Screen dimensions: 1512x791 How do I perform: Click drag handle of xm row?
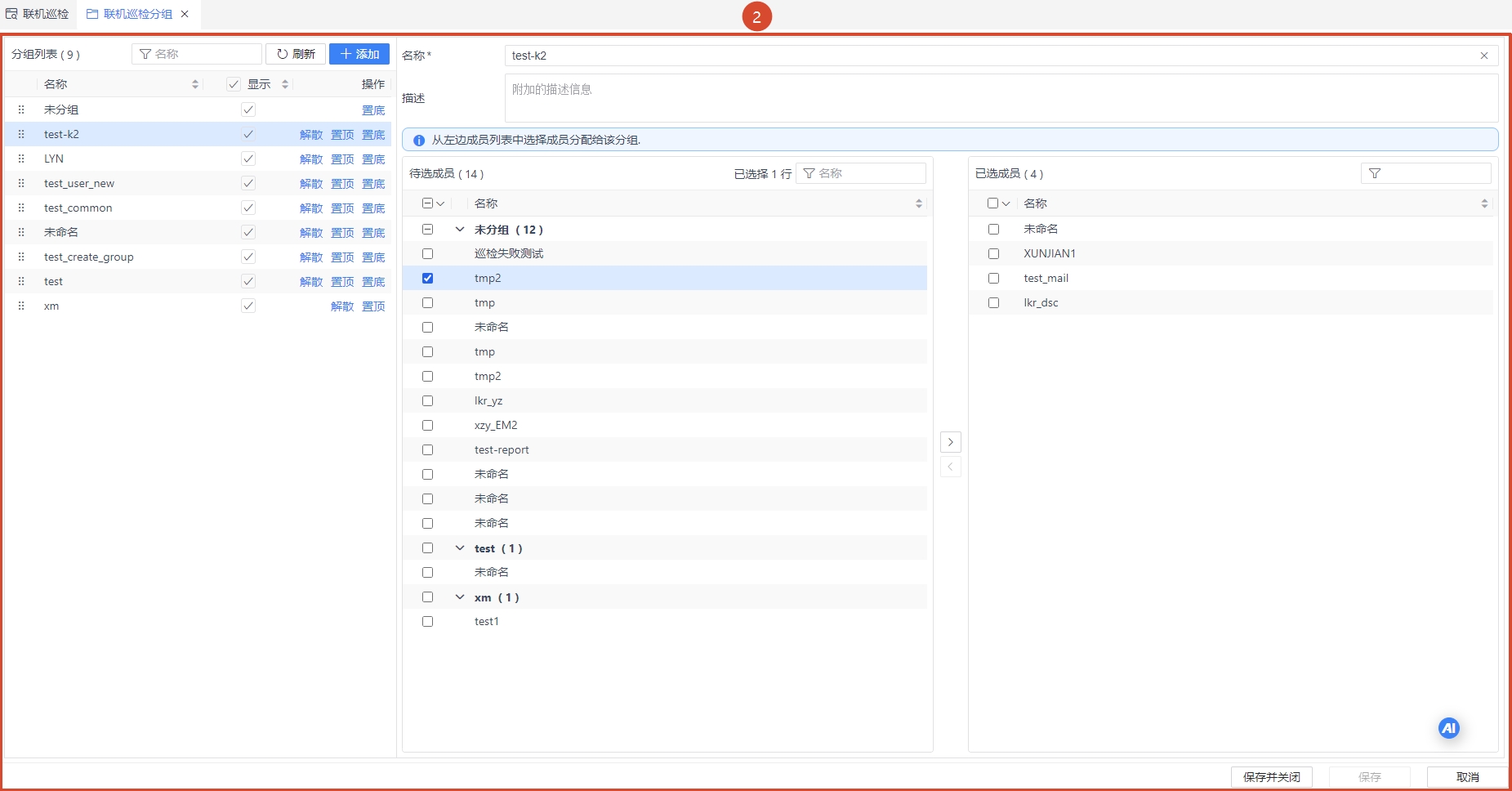click(x=21, y=306)
